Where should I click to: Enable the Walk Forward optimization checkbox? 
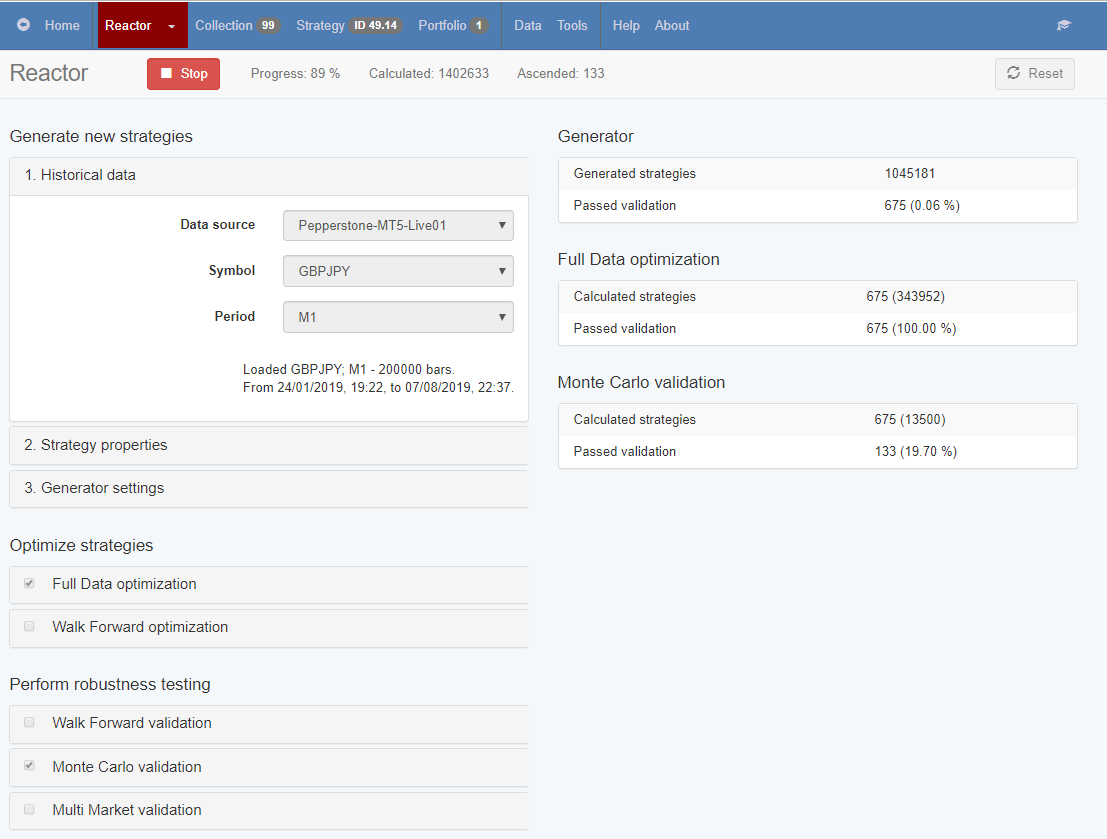[x=29, y=626]
